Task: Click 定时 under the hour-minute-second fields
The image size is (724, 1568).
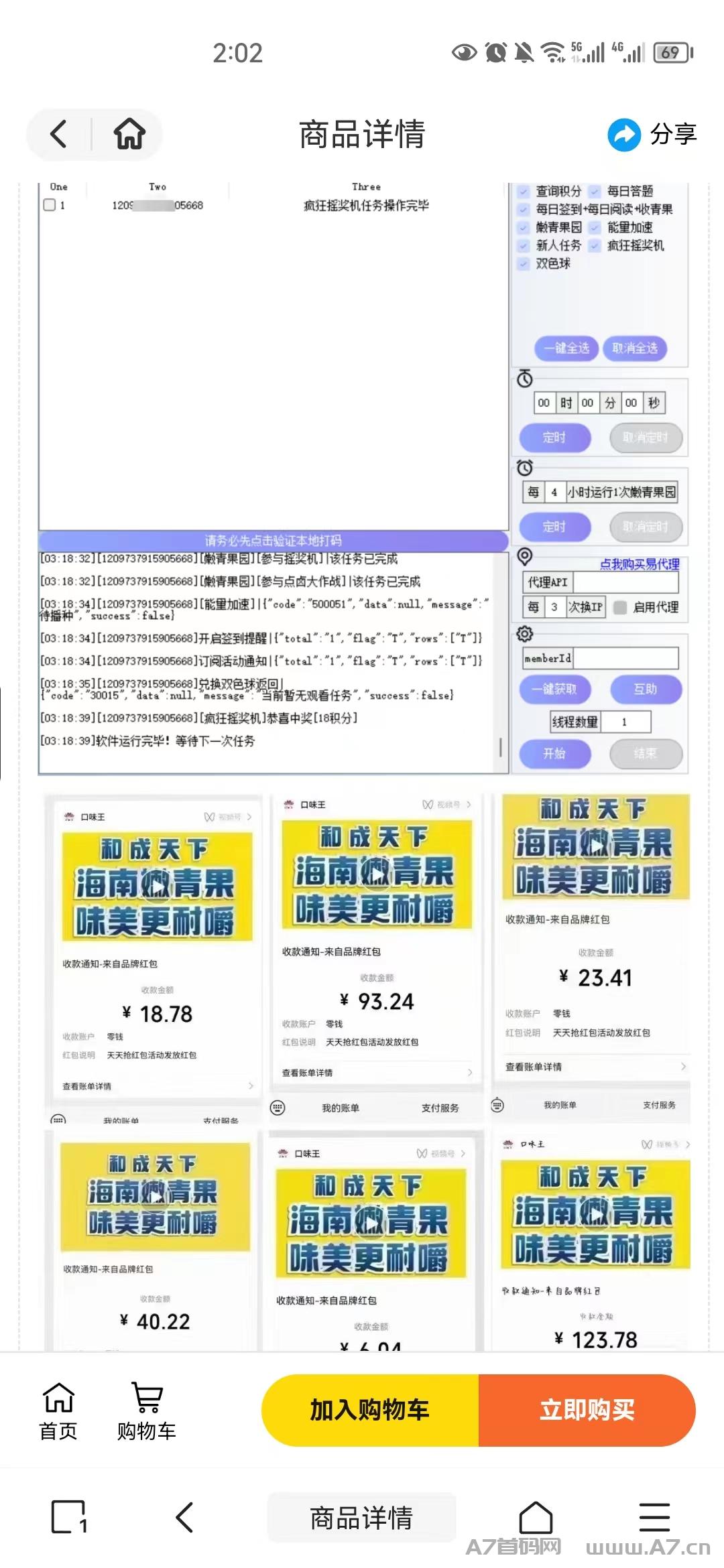Action: click(555, 438)
